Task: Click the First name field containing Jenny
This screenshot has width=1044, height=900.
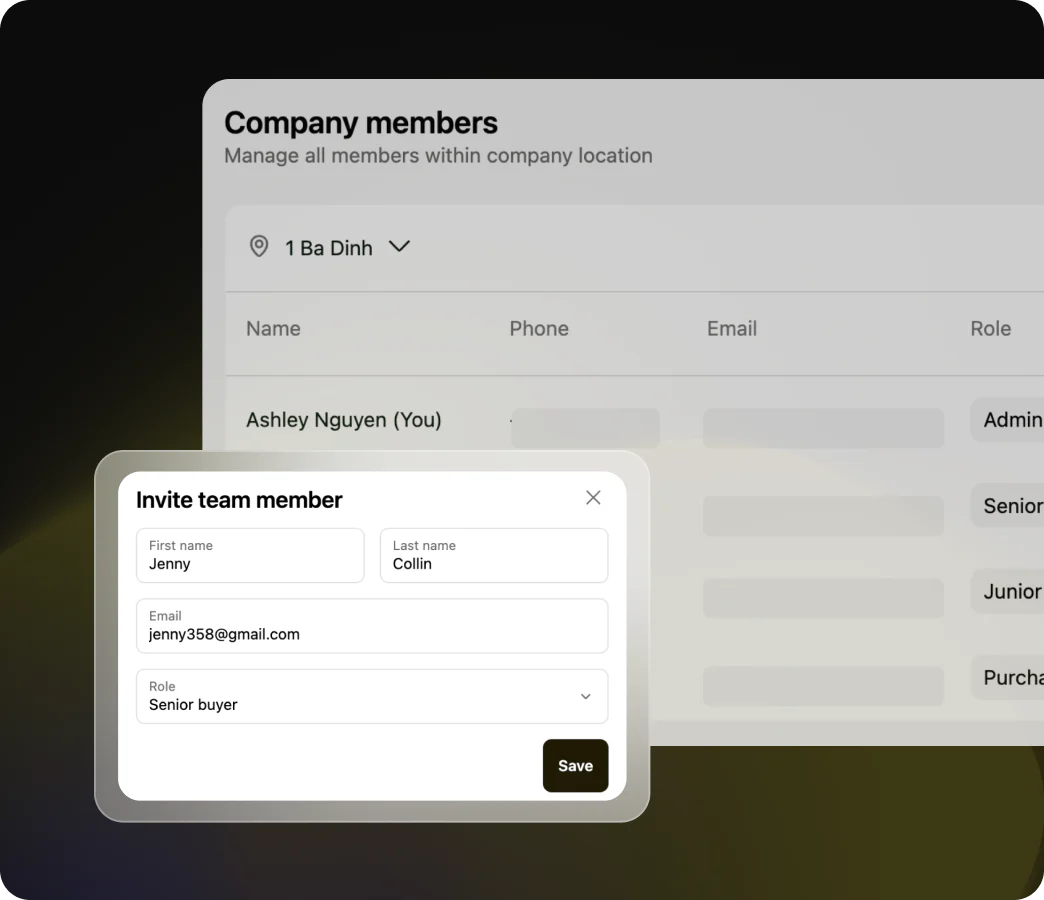Action: pyautogui.click(x=250, y=556)
